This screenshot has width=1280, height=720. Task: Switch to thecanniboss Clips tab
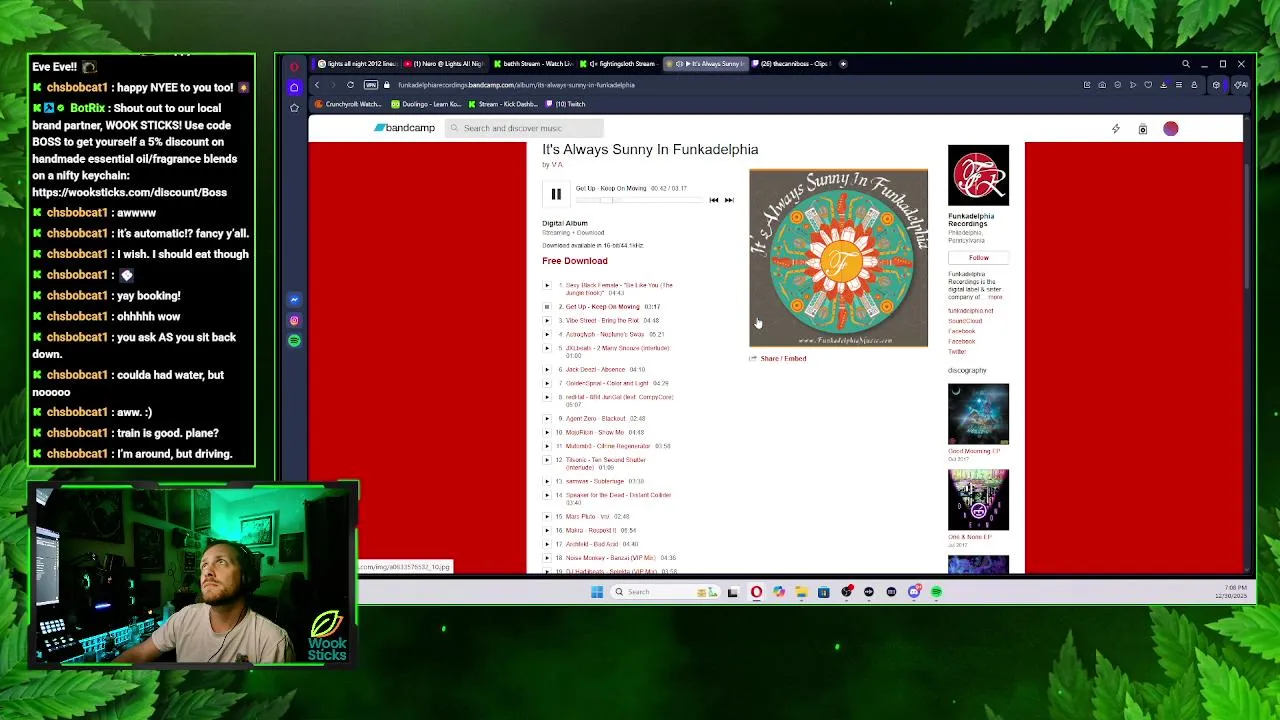[x=792, y=64]
